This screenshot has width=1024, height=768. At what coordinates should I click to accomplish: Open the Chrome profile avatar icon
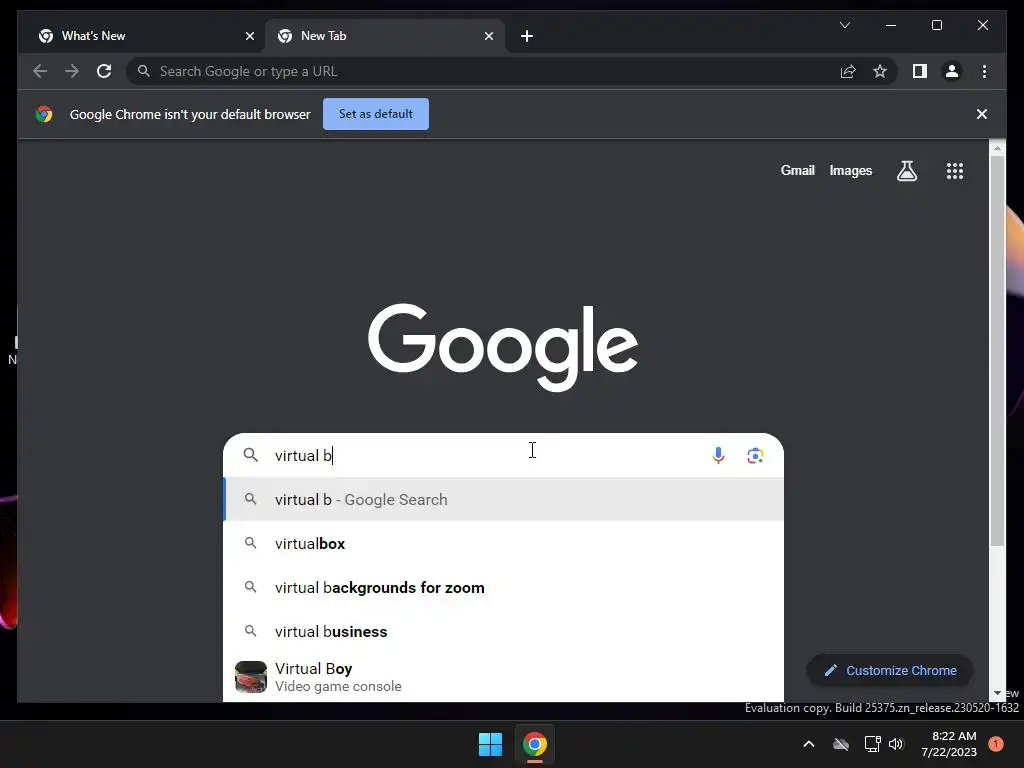952,71
